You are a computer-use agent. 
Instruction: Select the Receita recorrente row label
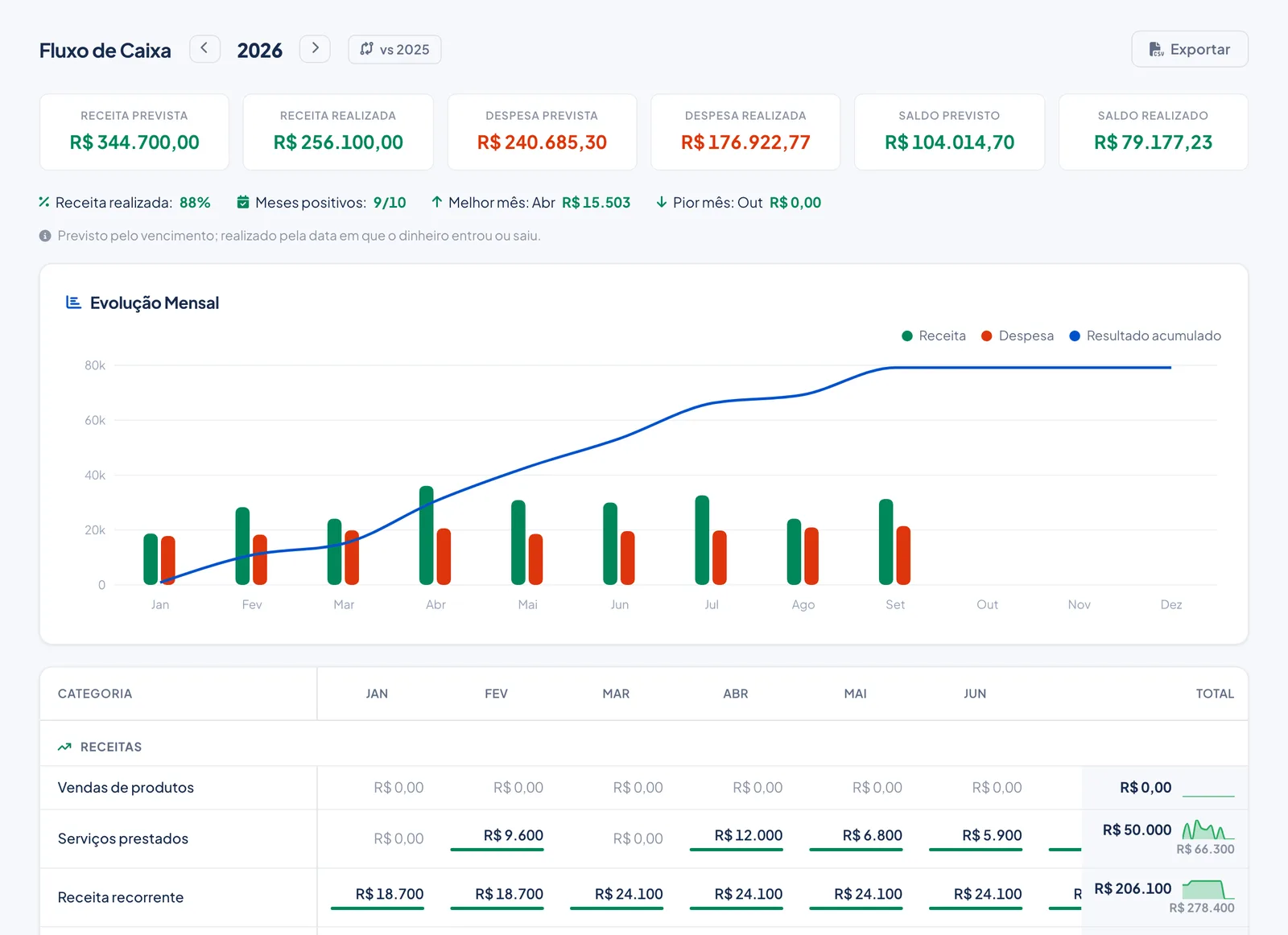(x=121, y=897)
